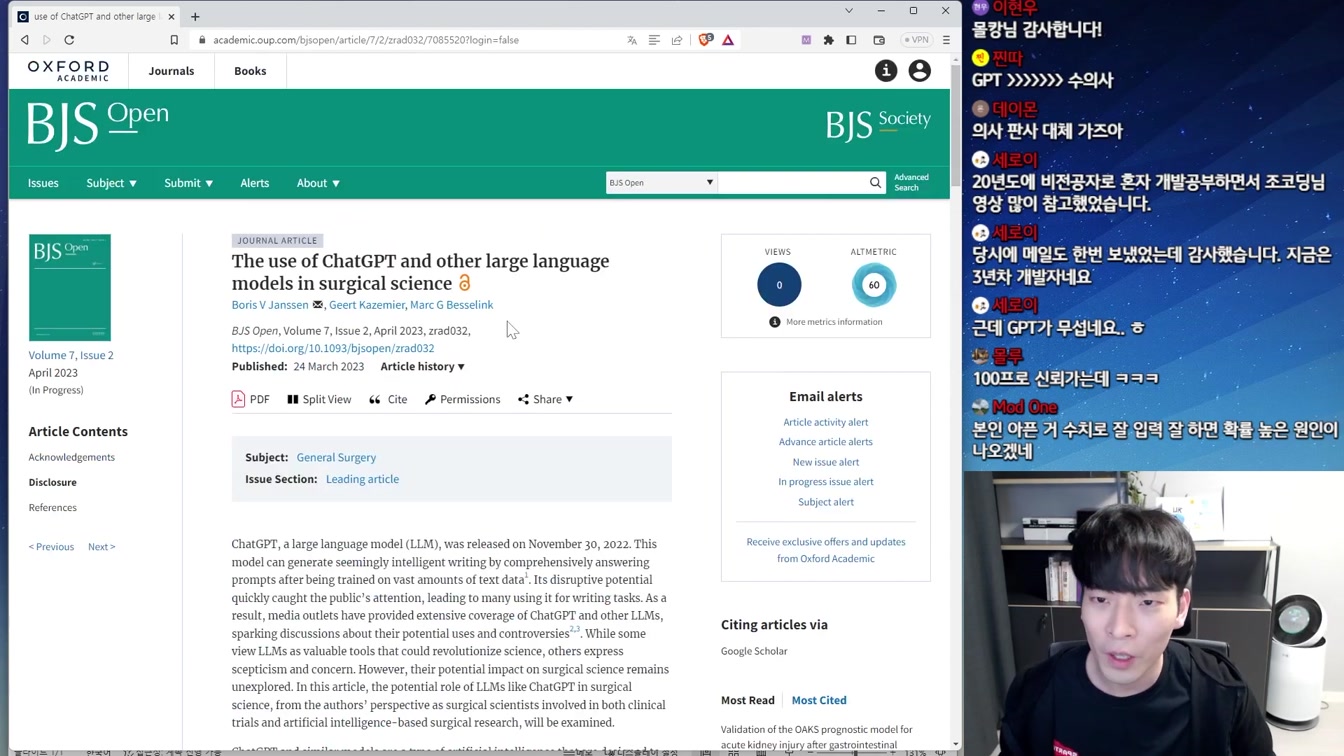The height and width of the screenshot is (756, 1344).
Task: Open General Surgery subject link
Action: [x=336, y=457]
